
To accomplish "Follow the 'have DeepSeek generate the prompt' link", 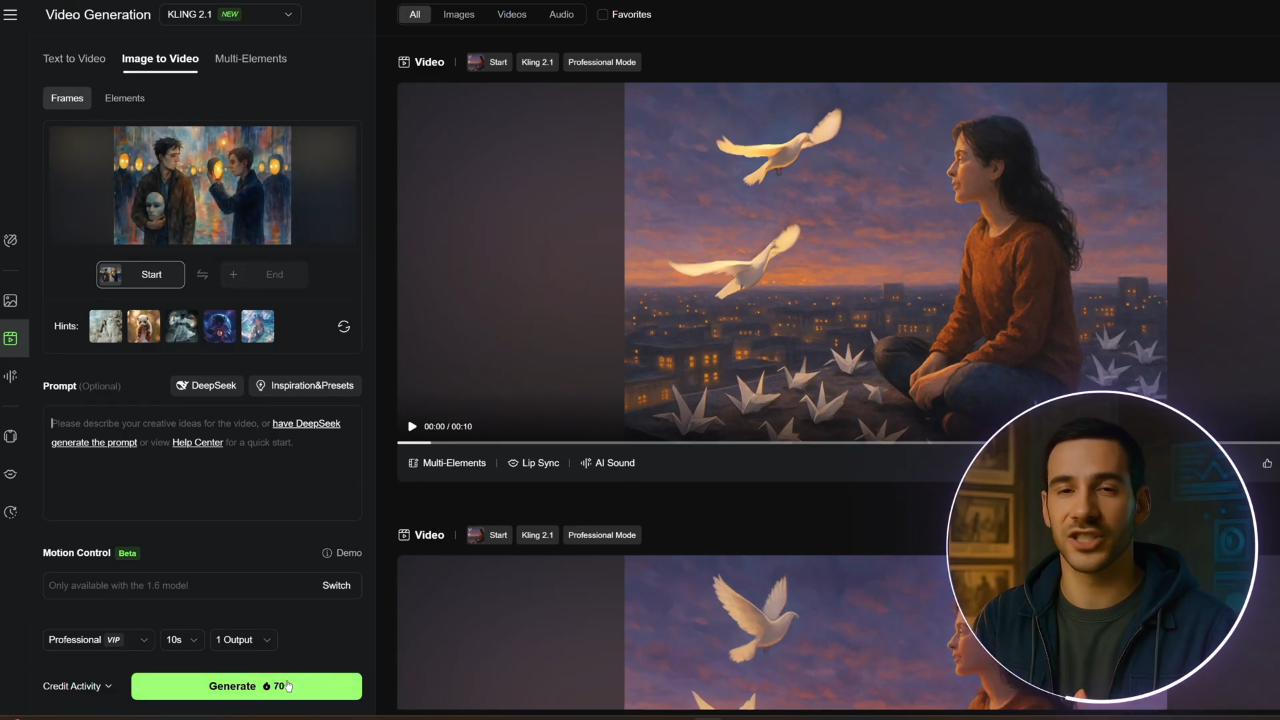I will coord(196,432).
